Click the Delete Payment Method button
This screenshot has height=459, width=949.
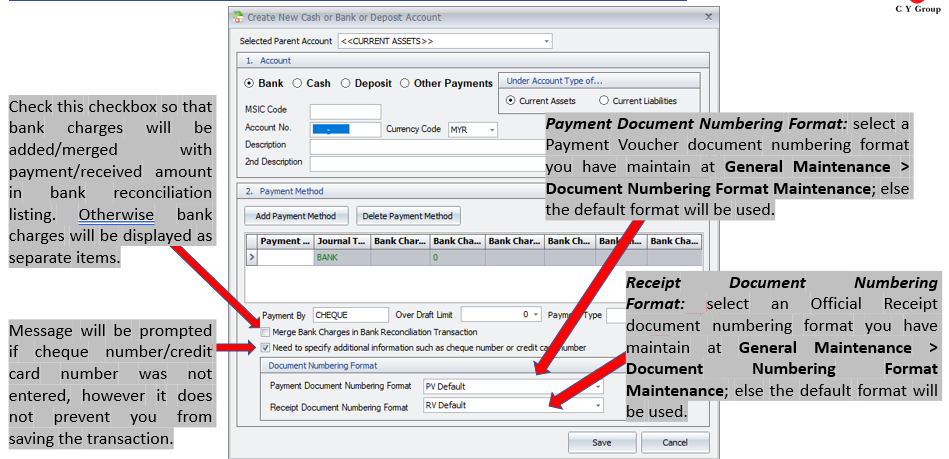407,216
